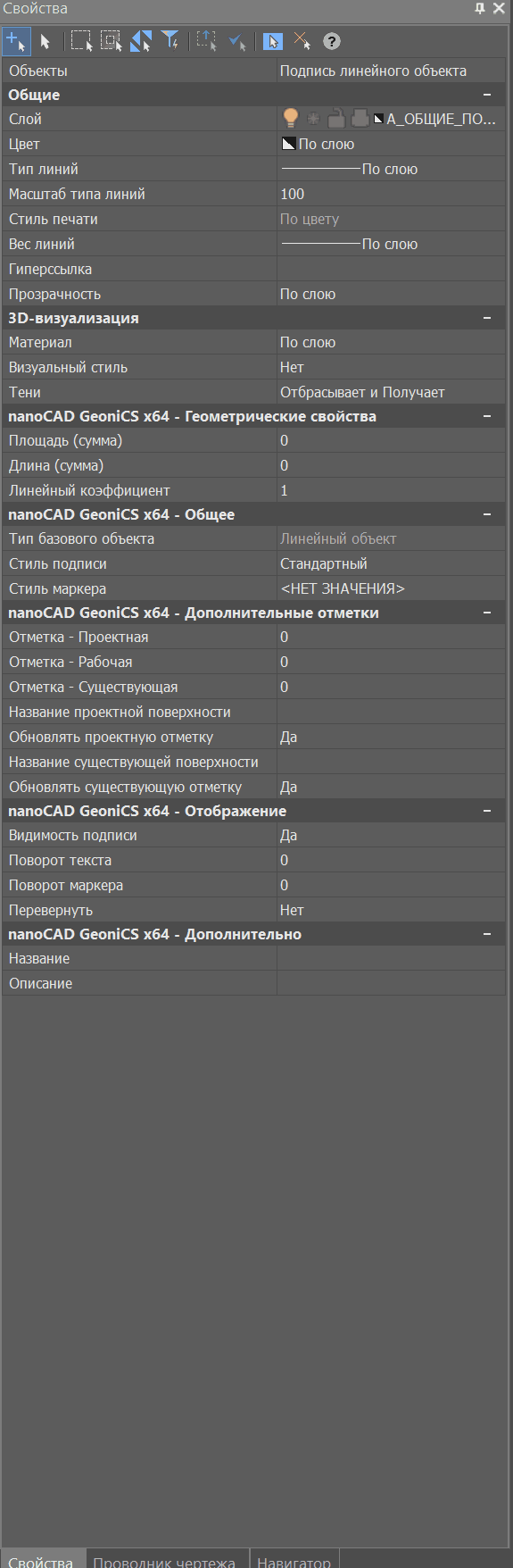Click the Стиль печати 'По цвету' value
Image resolution: width=513 pixels, height=1568 pixels.
pyautogui.click(x=391, y=219)
